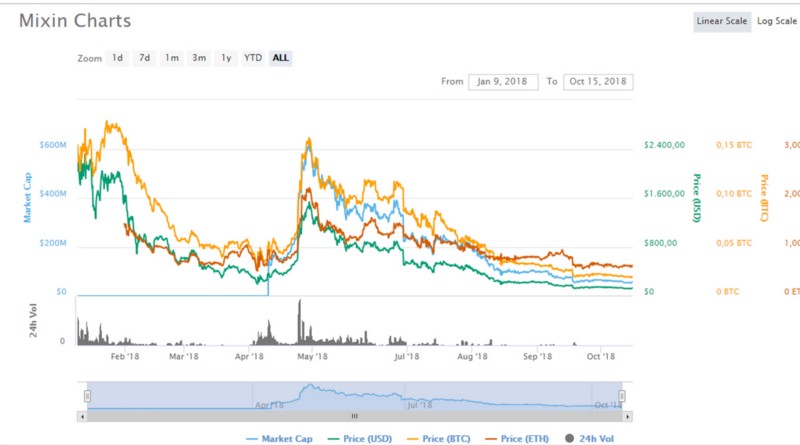The height and width of the screenshot is (445, 800).
Task: Click the Feb '18 x-axis label
Action: pyautogui.click(x=125, y=356)
